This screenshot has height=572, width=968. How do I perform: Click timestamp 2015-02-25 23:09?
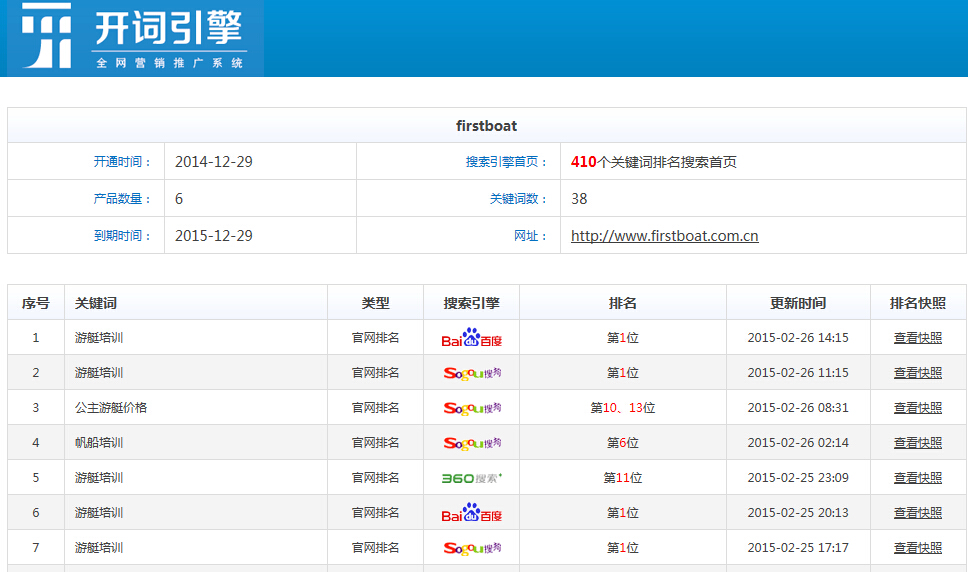[798, 478]
